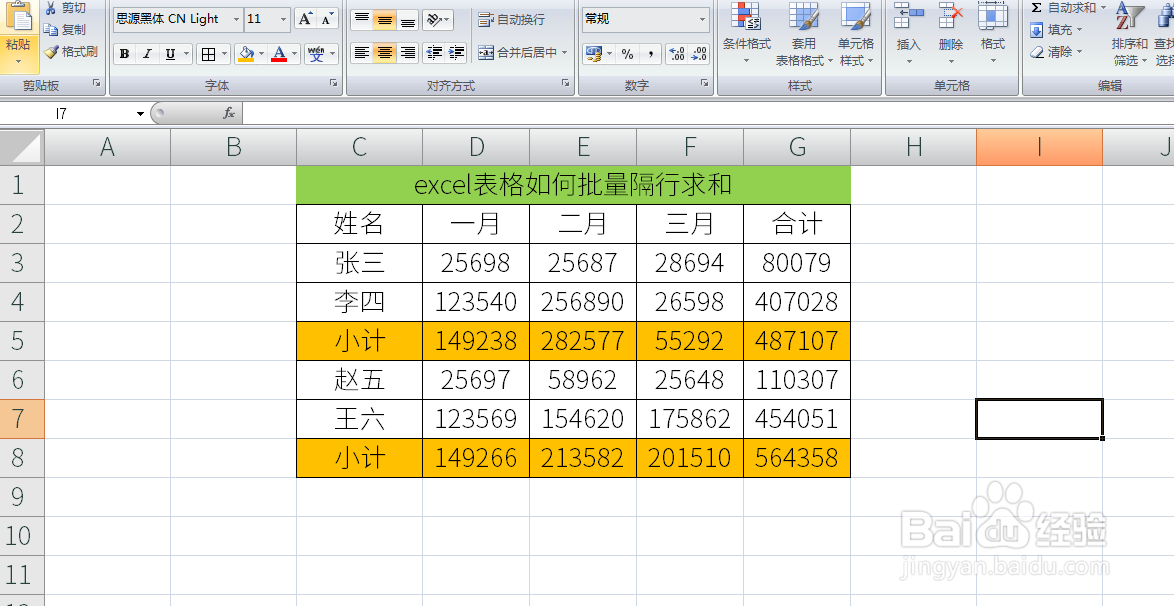
Task: Set bottom vertical alignment
Action: [x=407, y=19]
